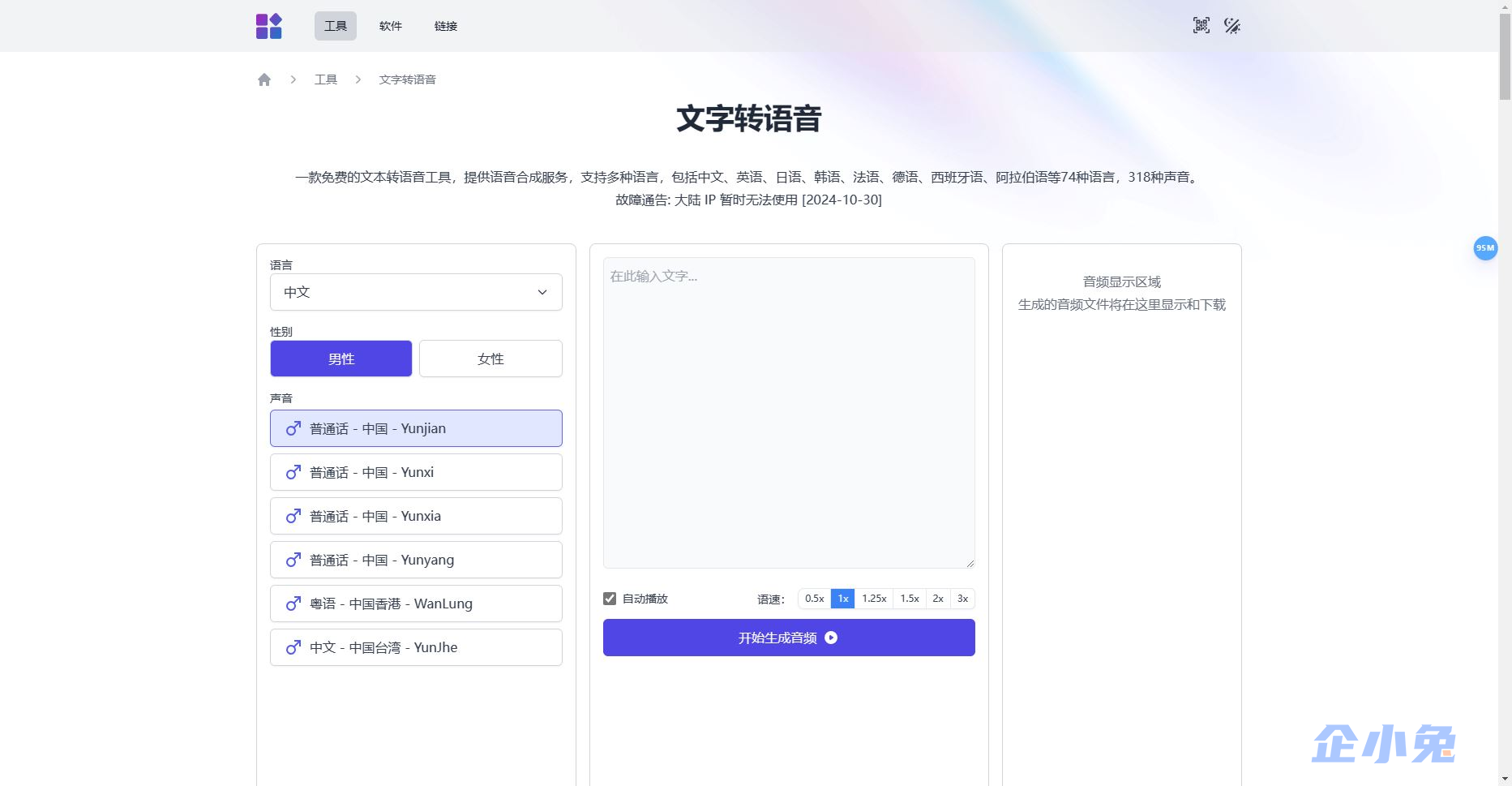Open the 链接 navigation tab
Viewport: 1512px width, 786px height.
(x=446, y=26)
